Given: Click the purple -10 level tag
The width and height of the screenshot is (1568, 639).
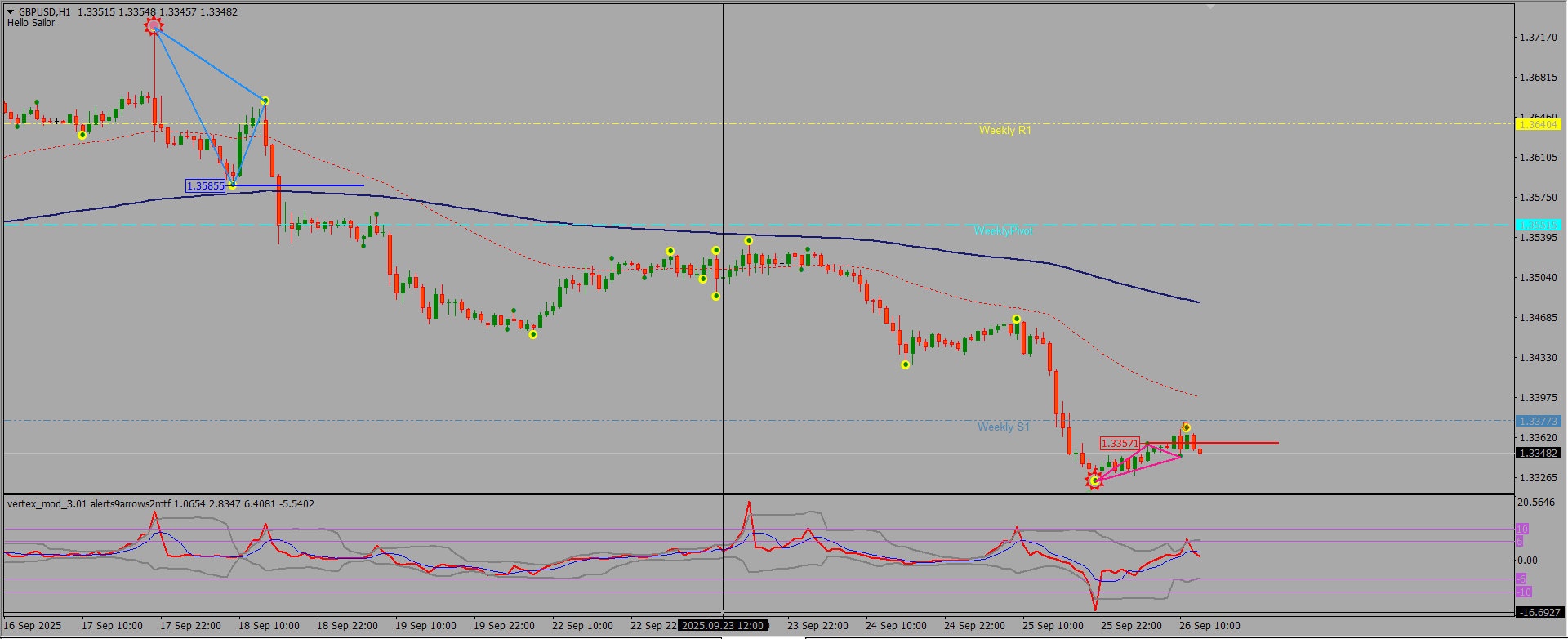Looking at the screenshot, I should coord(1524,592).
